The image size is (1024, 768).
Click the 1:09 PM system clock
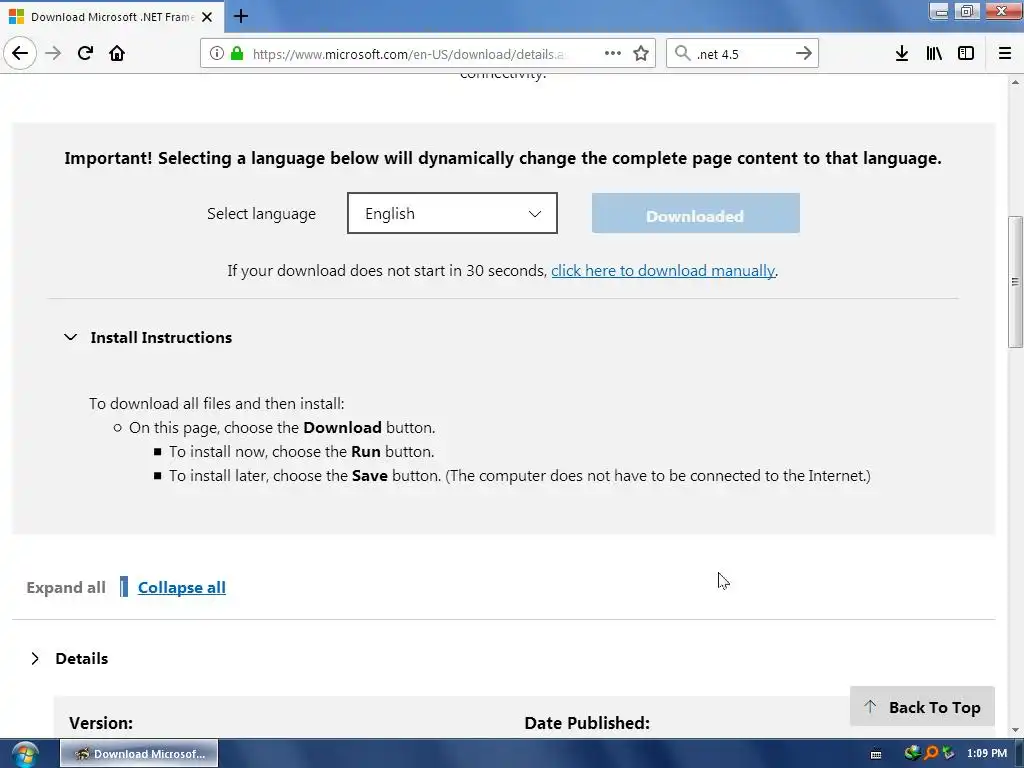(987, 753)
